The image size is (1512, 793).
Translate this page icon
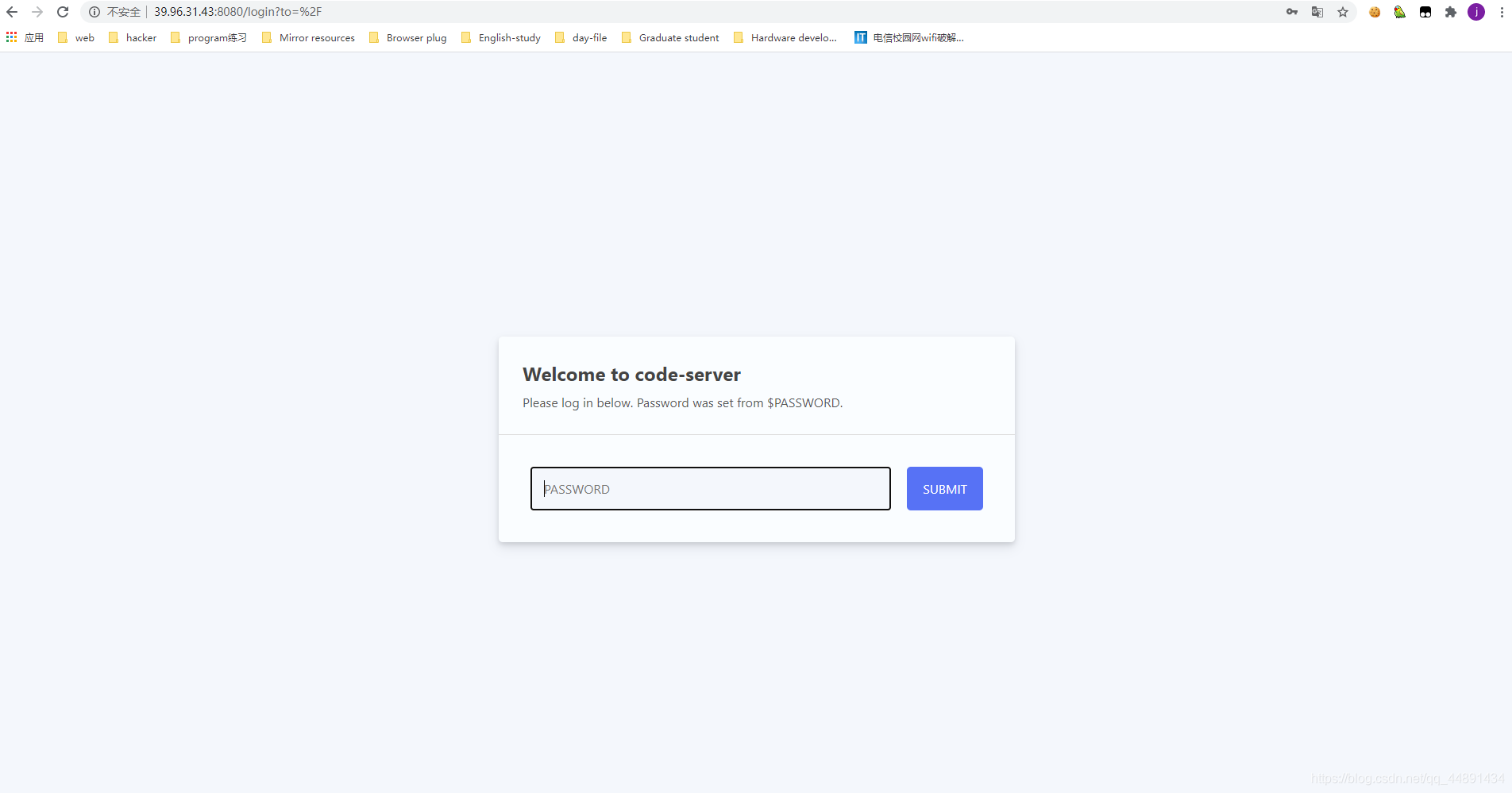click(1317, 12)
